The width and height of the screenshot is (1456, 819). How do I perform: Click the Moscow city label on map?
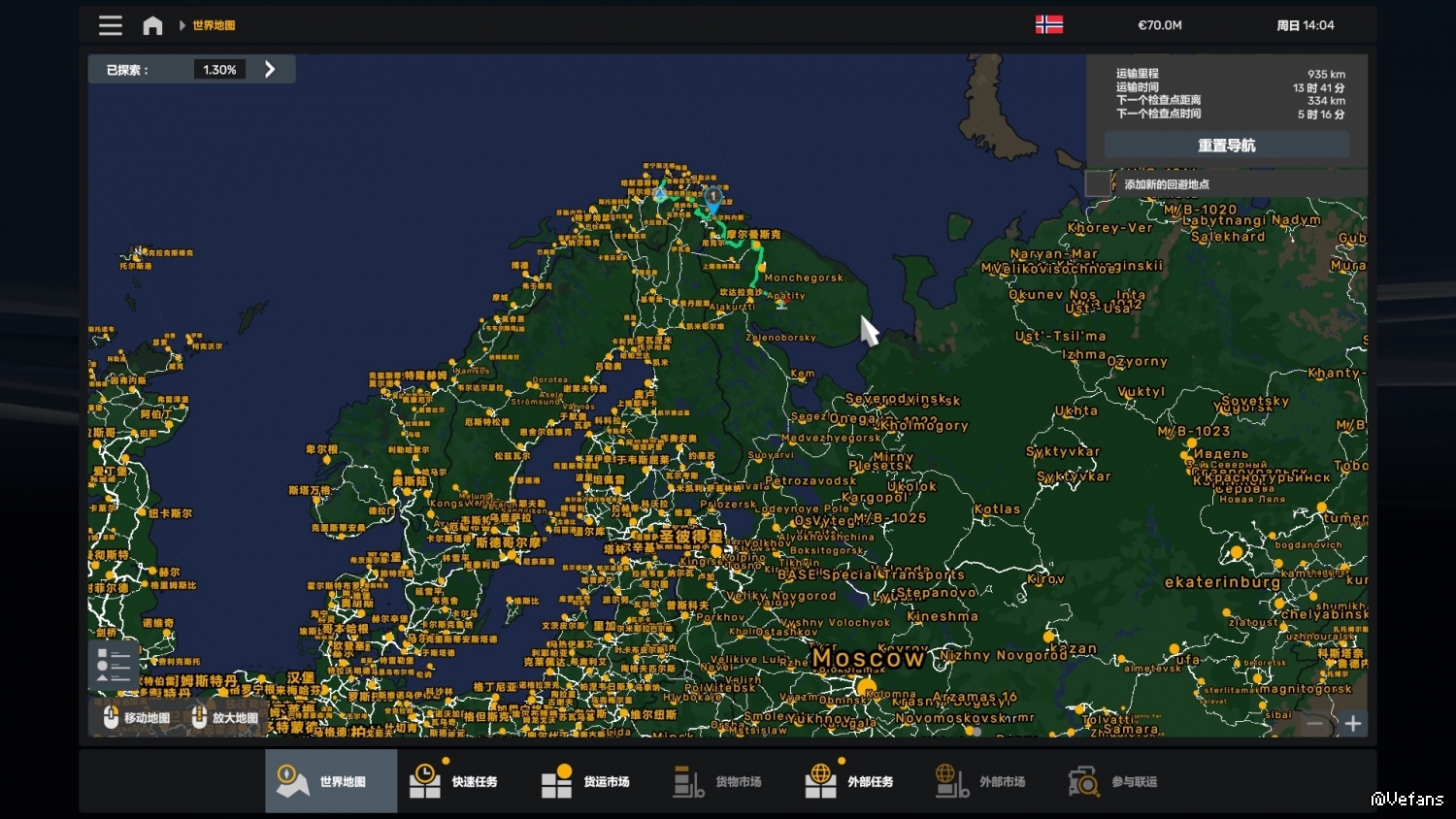pos(868,658)
